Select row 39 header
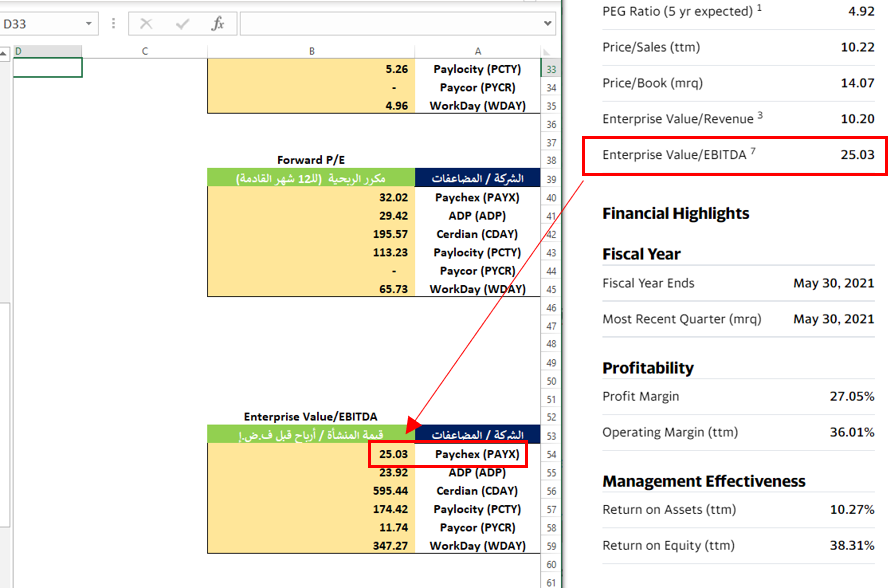 551,179
